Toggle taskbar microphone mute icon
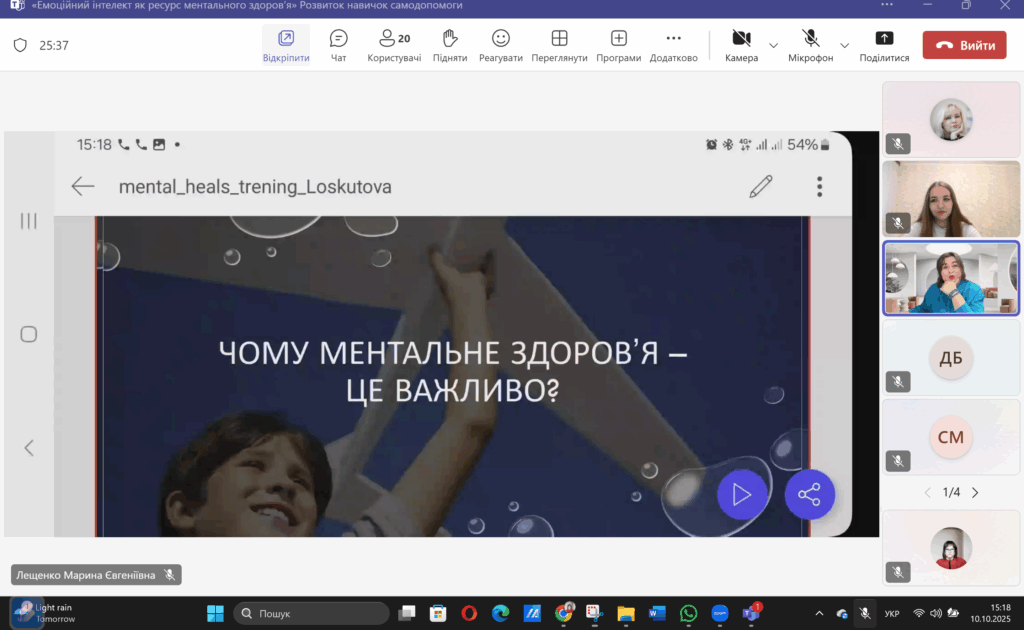Image resolution: width=1024 pixels, height=630 pixels. [x=865, y=613]
